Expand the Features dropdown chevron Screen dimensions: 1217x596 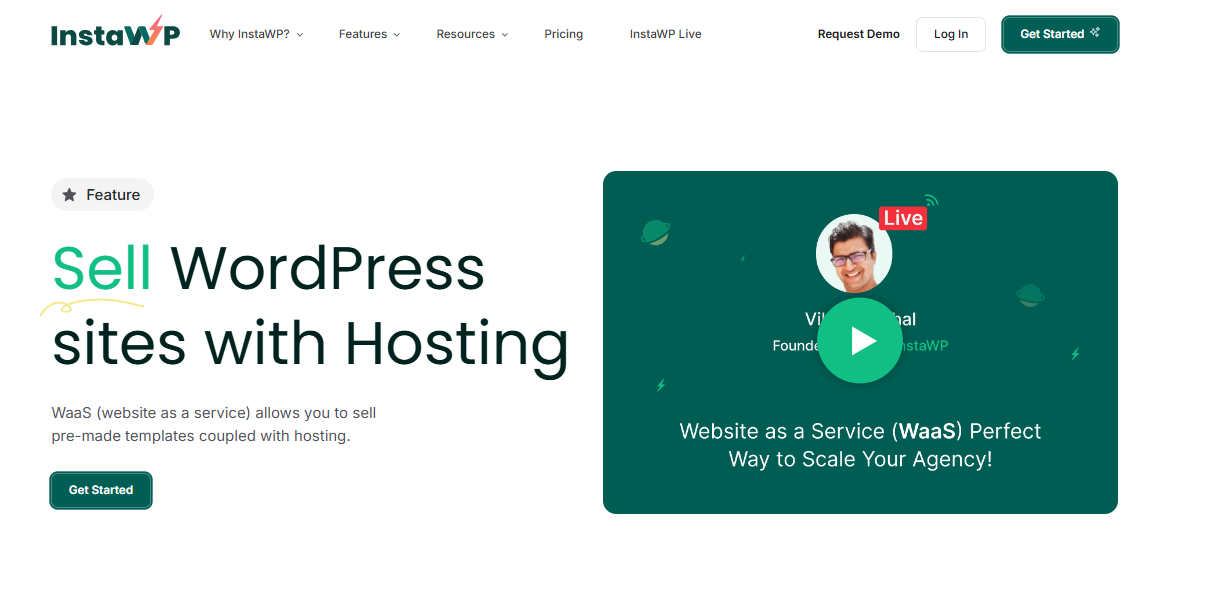[397, 35]
